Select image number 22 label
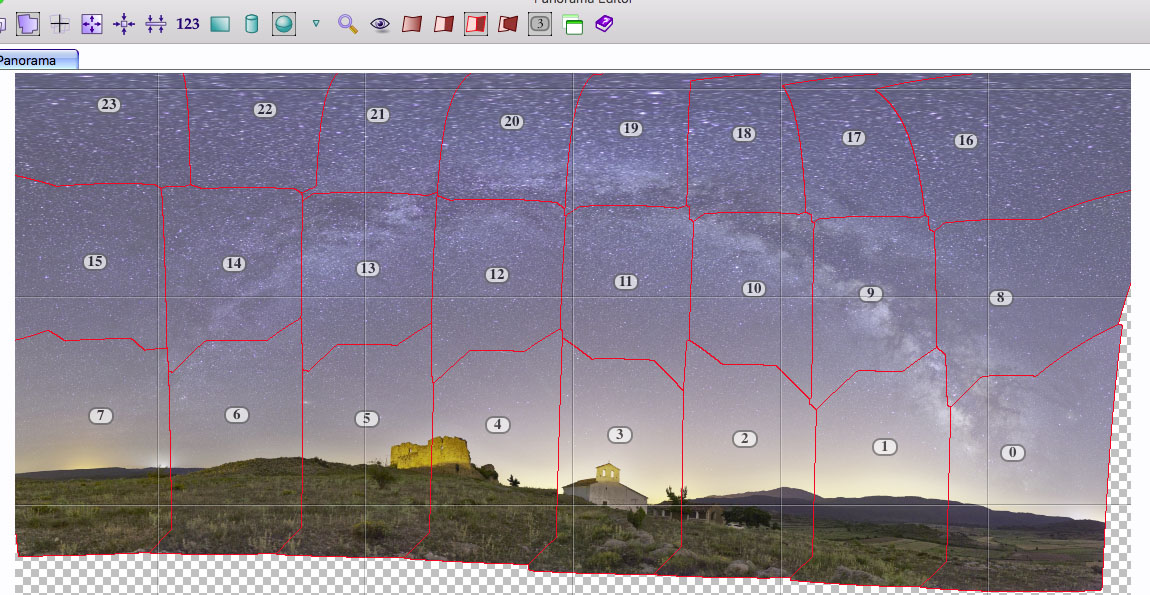The width and height of the screenshot is (1150, 595). [x=265, y=109]
